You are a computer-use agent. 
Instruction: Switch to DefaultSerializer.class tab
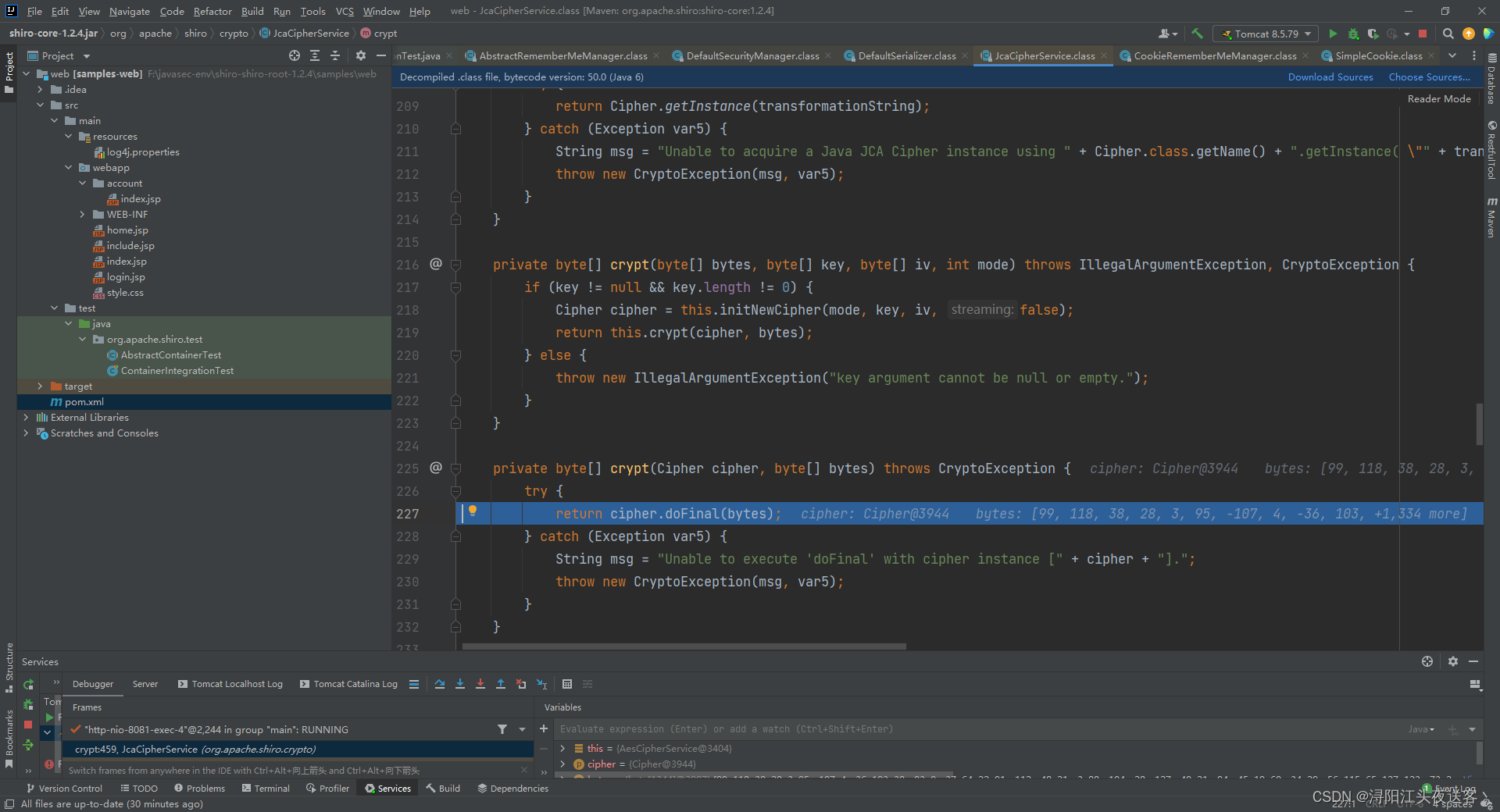[906, 55]
